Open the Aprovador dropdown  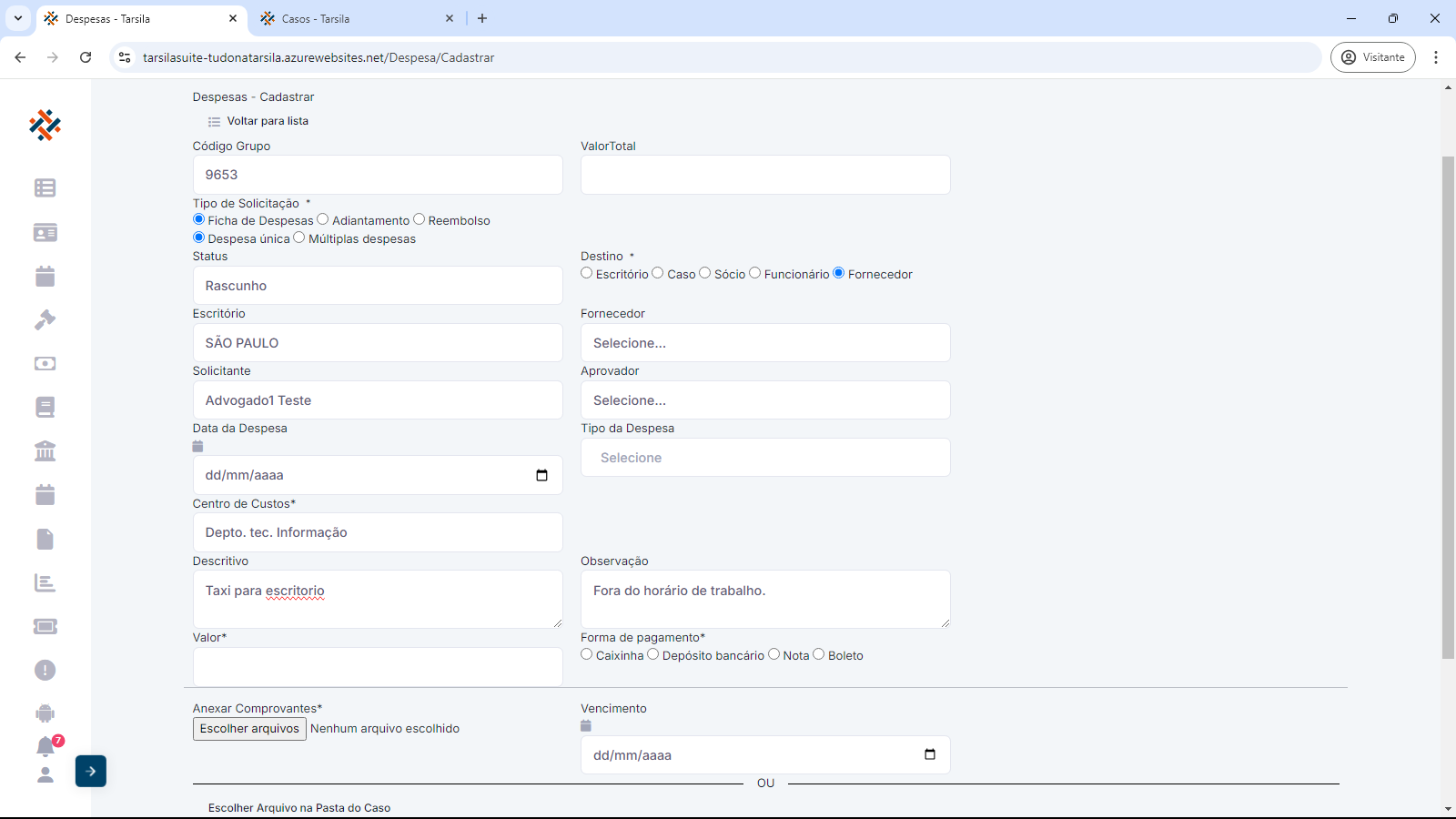765,400
